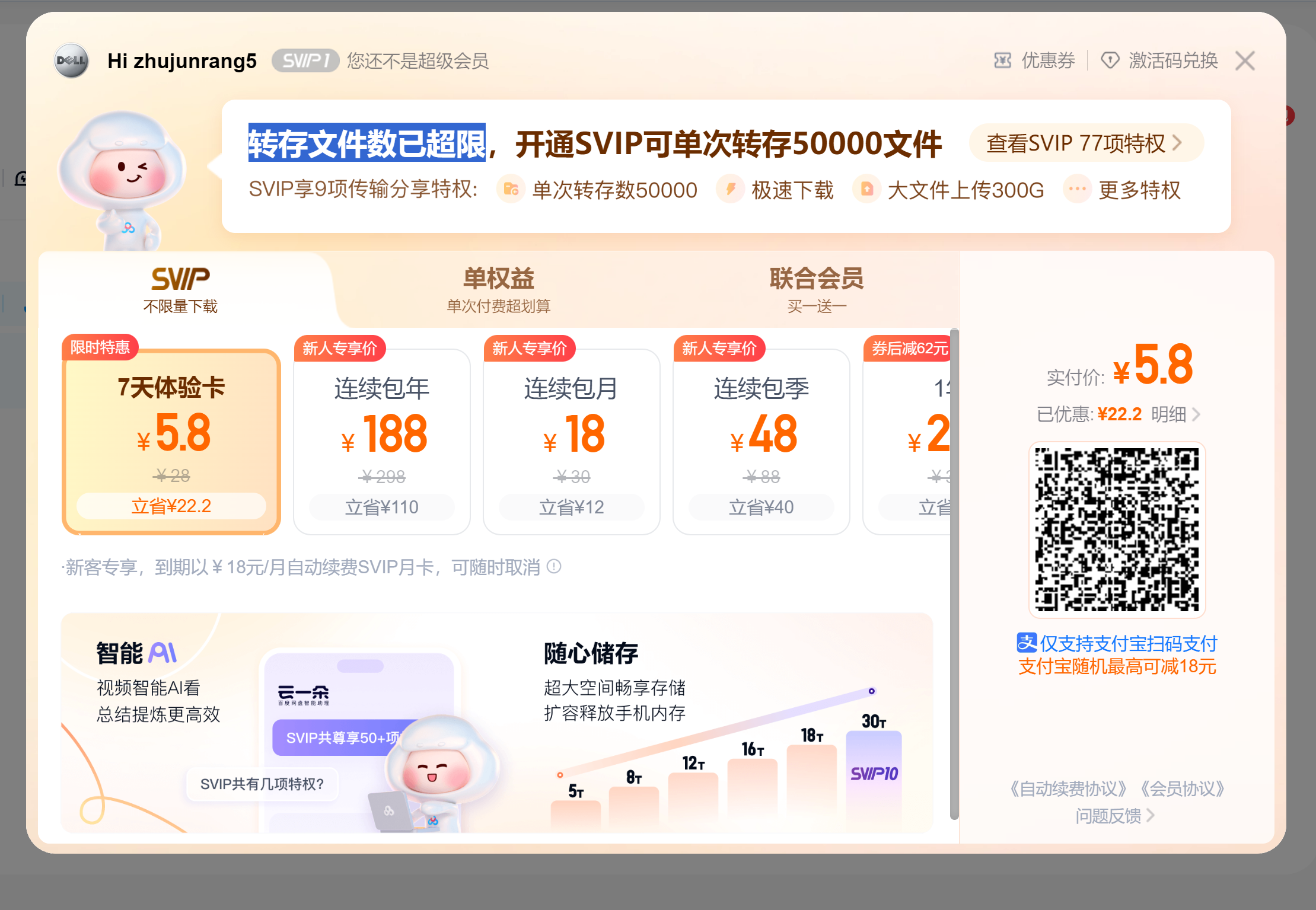This screenshot has height=910, width=1316.
Task: Click 支付宝随机最高可减18元 text
Action: pos(1117,666)
